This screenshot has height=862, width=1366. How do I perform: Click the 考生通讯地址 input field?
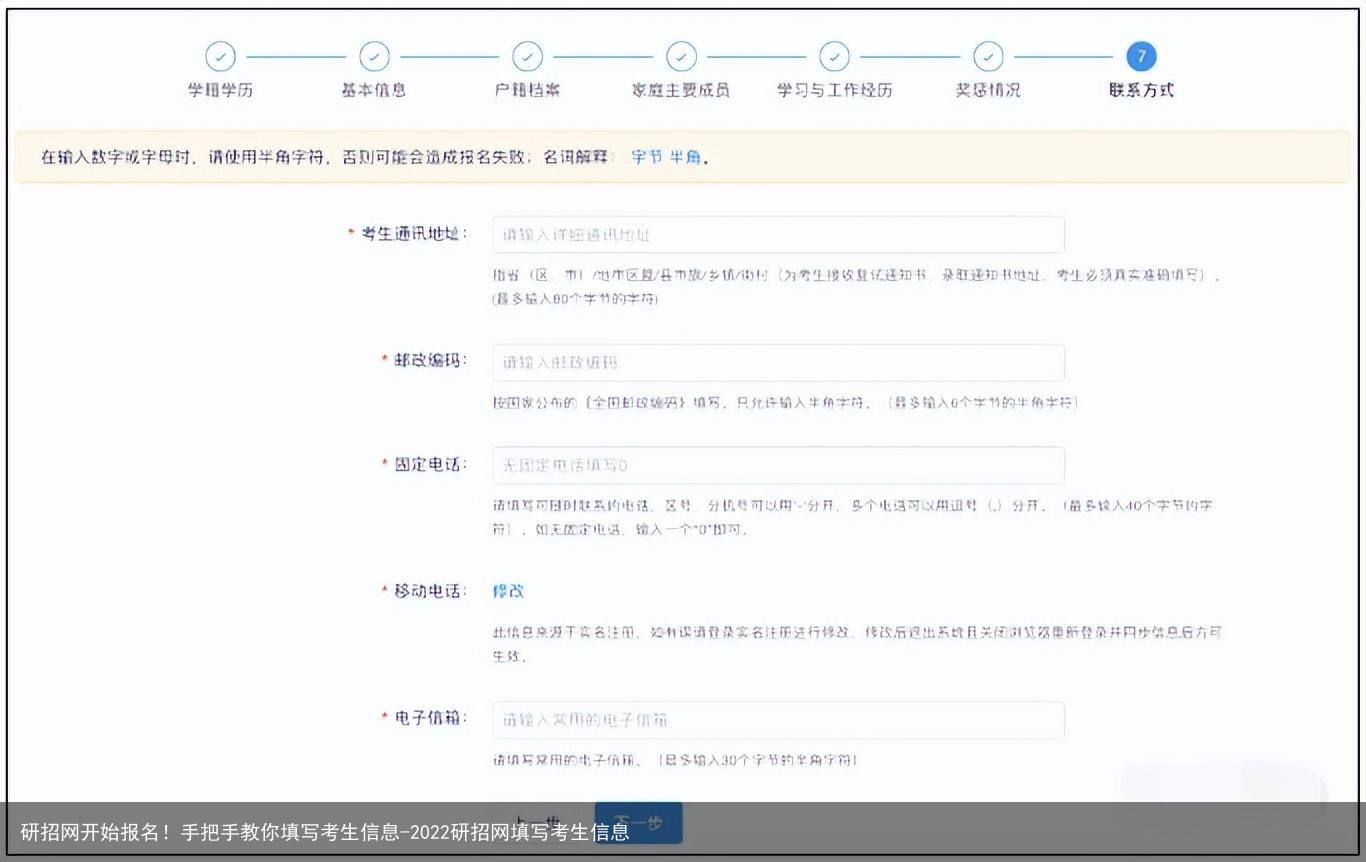point(778,234)
